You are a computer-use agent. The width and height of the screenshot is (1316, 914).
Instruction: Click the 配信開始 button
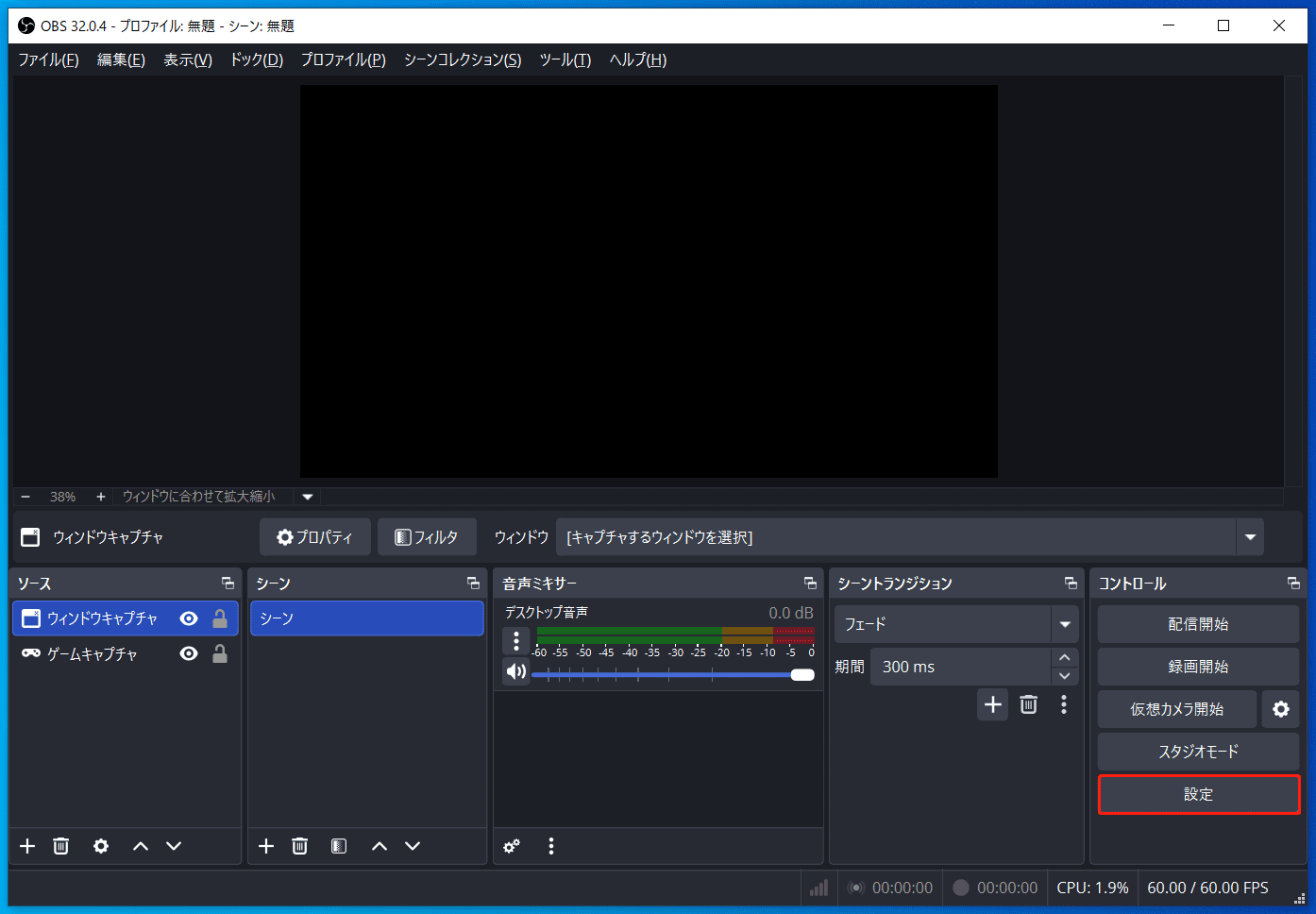(x=1199, y=624)
